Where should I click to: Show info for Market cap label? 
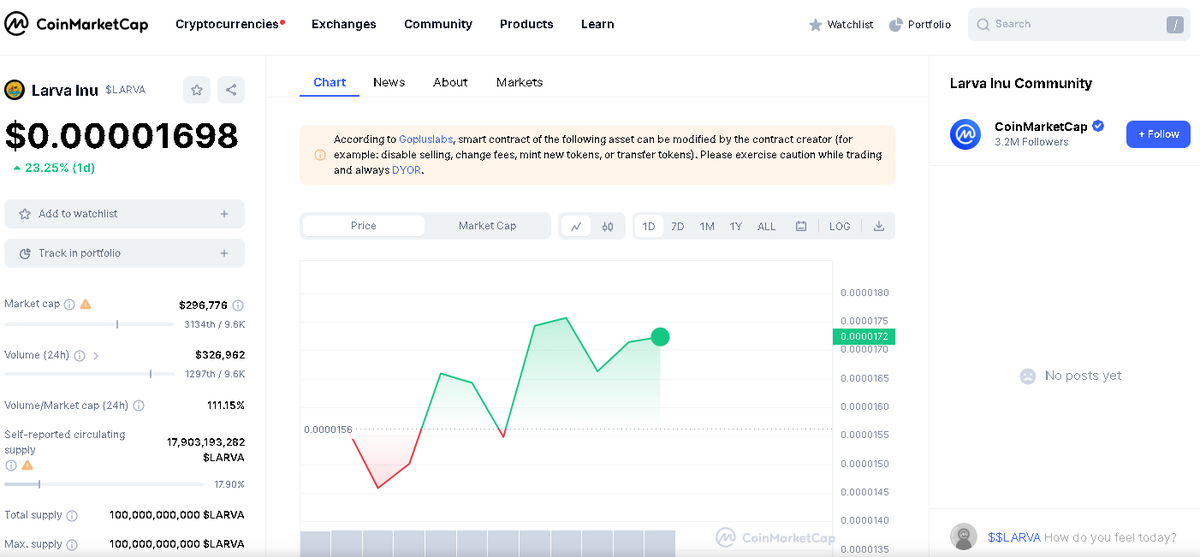[x=69, y=304]
